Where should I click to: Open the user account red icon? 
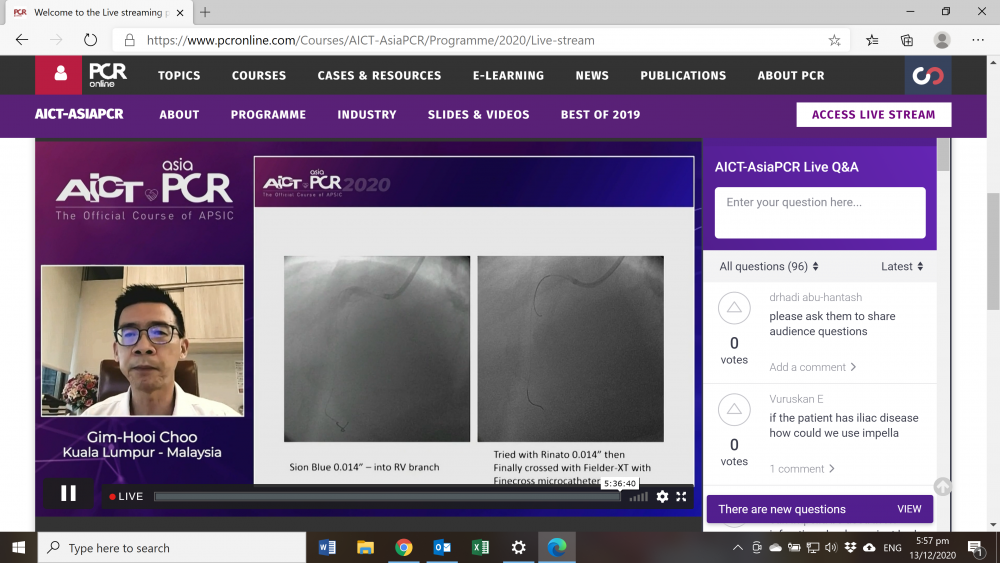(59, 75)
